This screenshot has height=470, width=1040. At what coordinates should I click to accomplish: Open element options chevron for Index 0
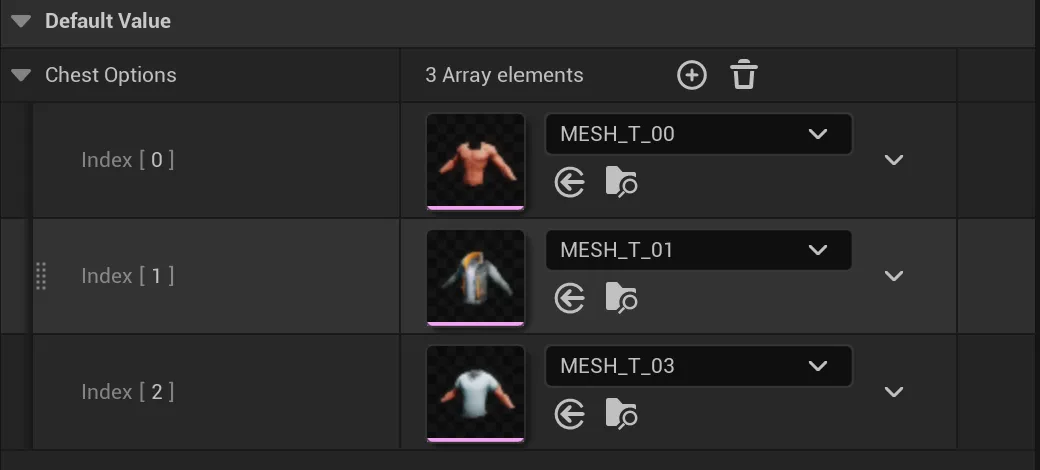tap(894, 160)
